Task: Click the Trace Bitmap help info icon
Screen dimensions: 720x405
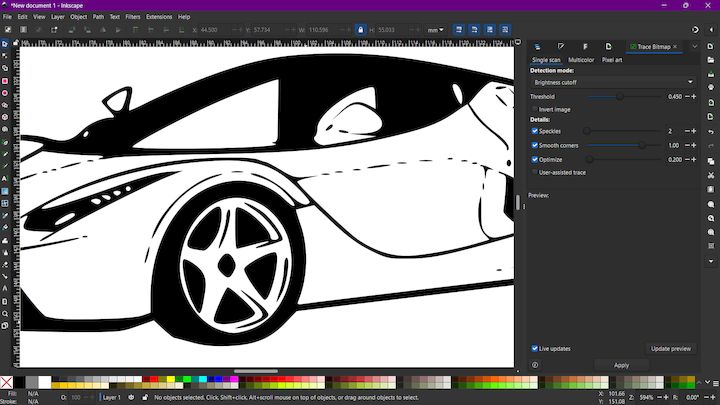Action: [x=535, y=365]
